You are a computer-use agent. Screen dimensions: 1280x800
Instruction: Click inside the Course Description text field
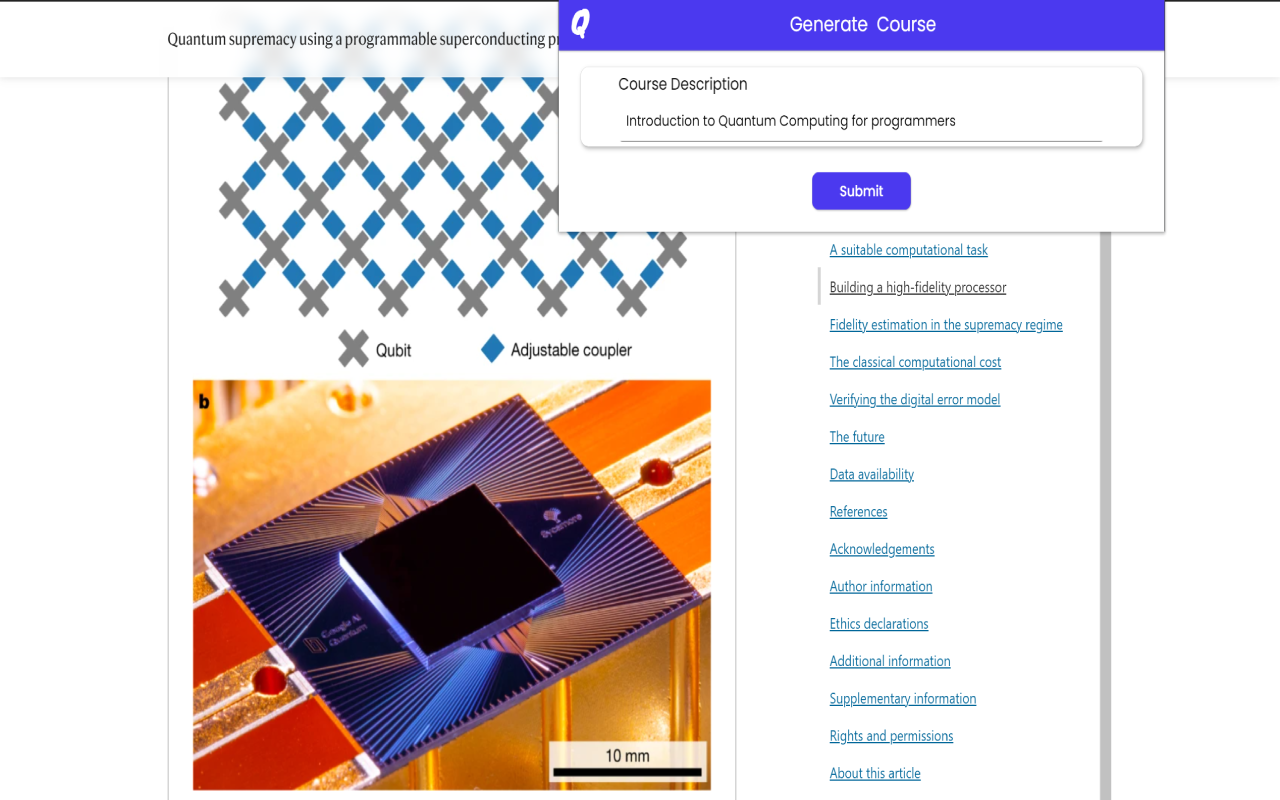[860, 121]
